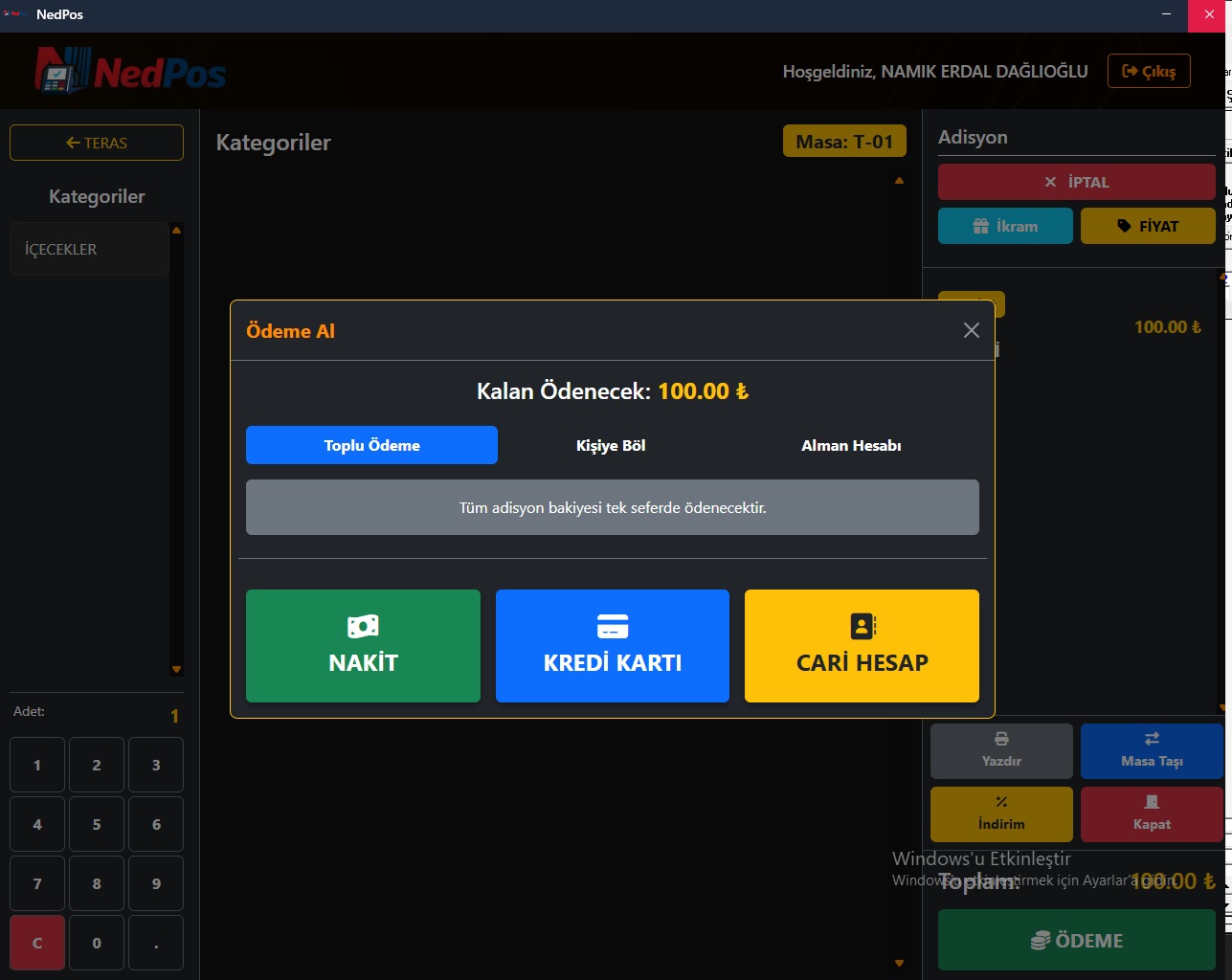Select the İÇECEKLER category
The height and width of the screenshot is (980, 1232).
pos(89,249)
